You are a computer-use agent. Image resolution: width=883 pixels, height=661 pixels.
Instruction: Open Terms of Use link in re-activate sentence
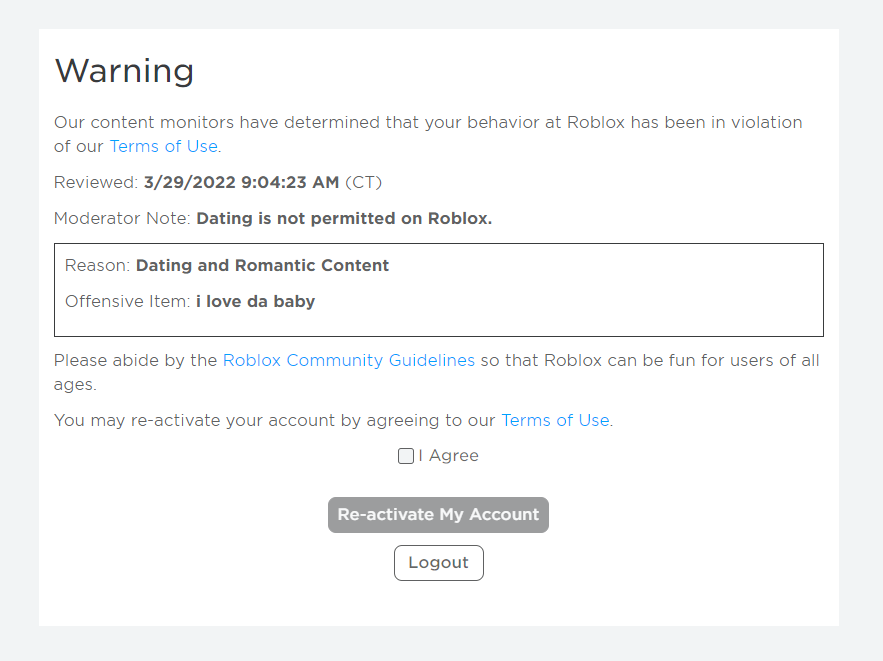click(x=555, y=420)
